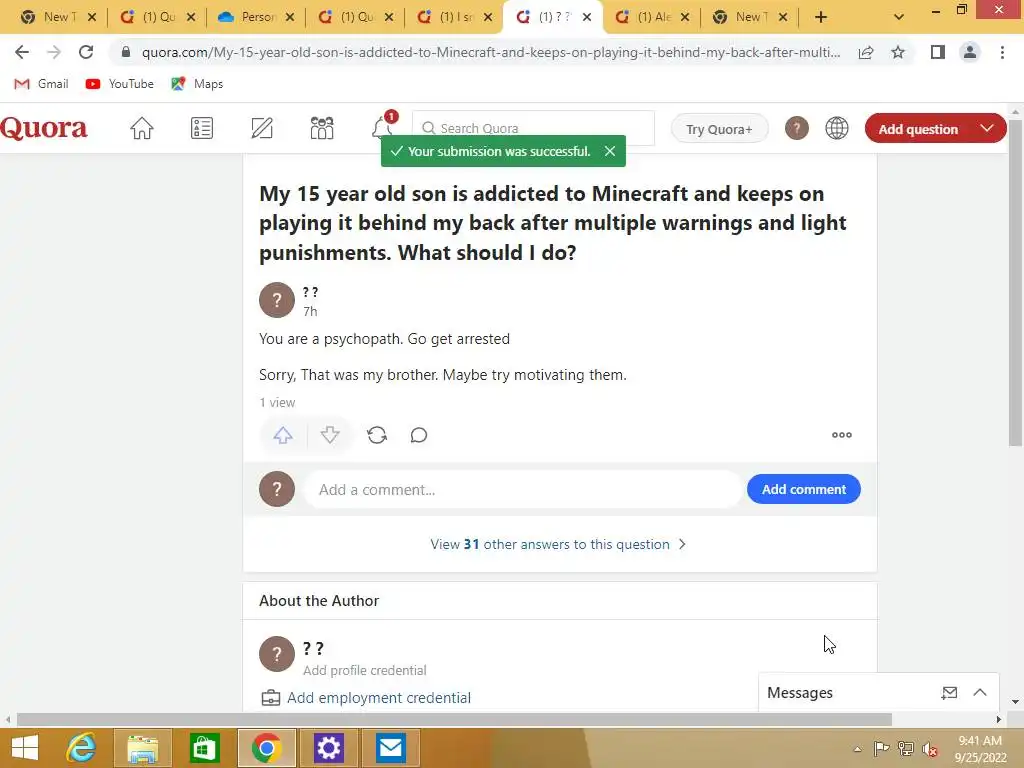Dismiss the submission successful notification
The height and width of the screenshot is (768, 1024).
pyautogui.click(x=609, y=151)
